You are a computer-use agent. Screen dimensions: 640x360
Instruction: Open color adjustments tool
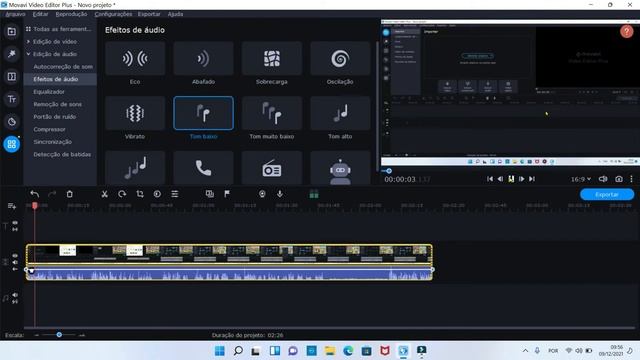(x=157, y=194)
